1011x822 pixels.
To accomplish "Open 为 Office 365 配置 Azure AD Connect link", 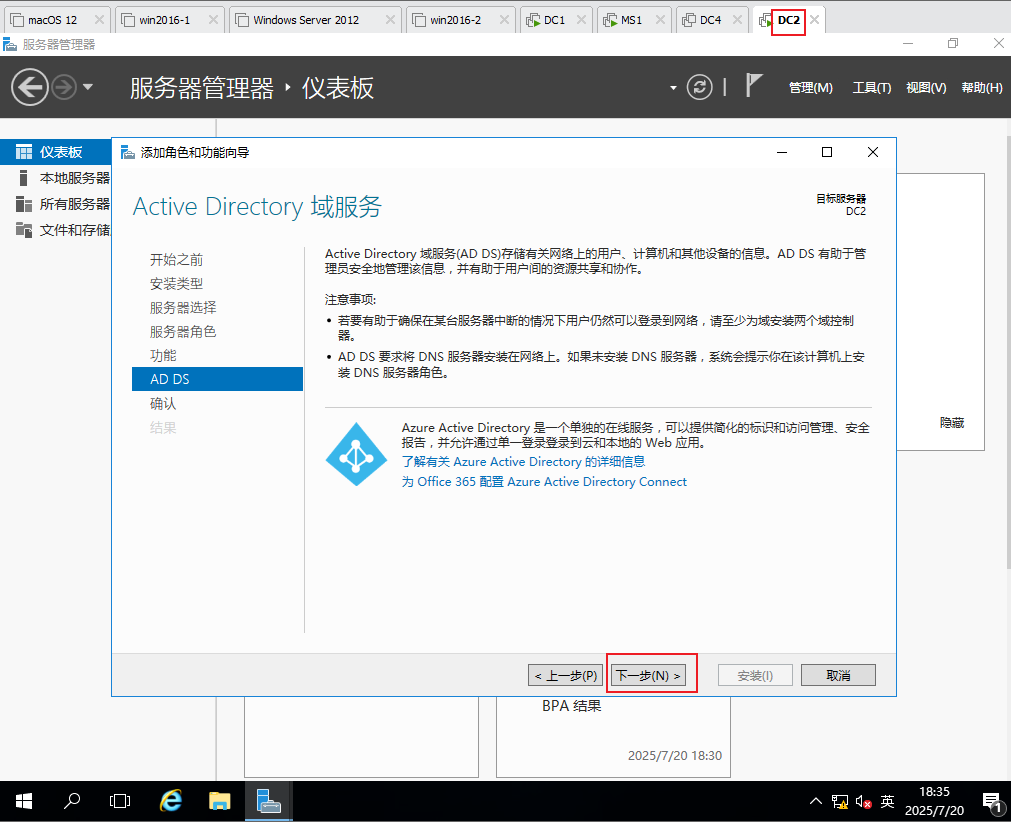I will (544, 482).
